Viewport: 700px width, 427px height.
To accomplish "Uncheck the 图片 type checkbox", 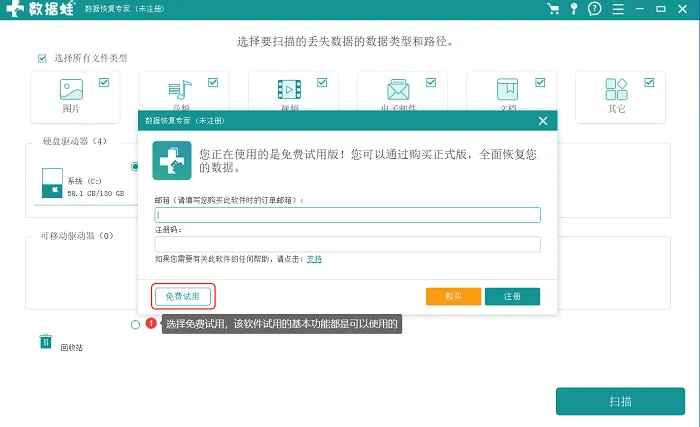I will 104,83.
